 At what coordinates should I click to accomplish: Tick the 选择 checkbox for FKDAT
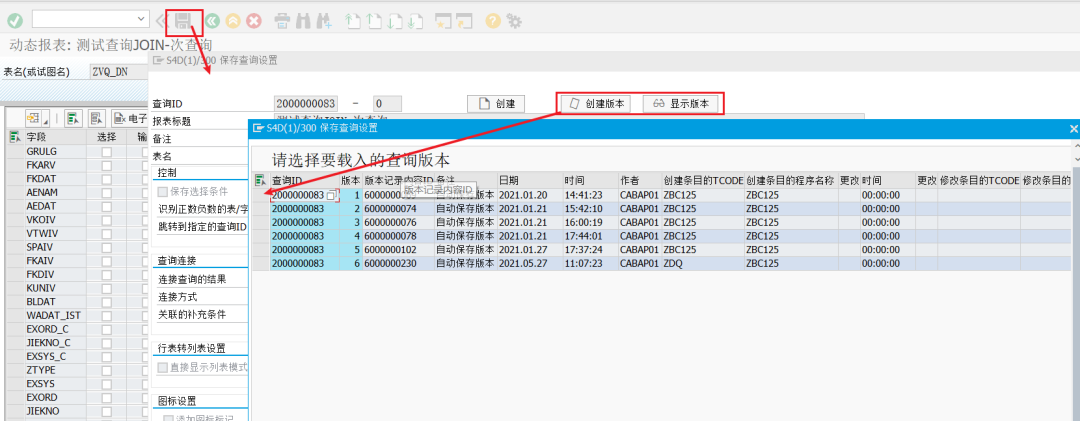coord(107,180)
